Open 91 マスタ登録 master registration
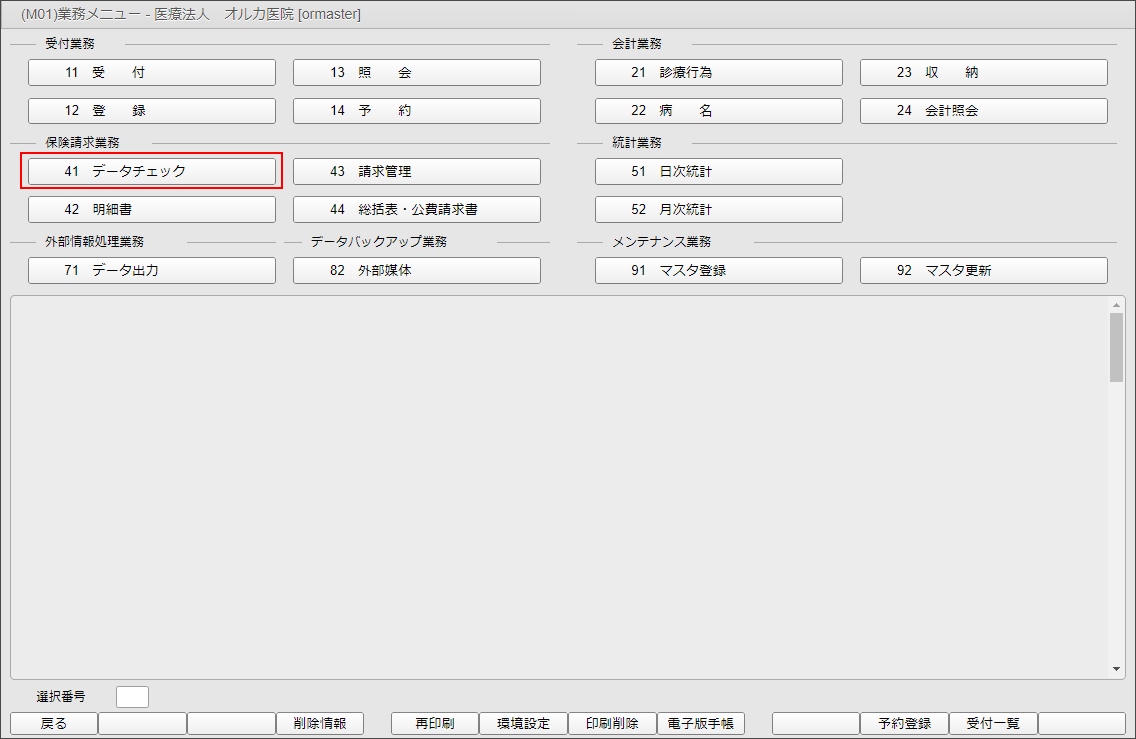Screen dimensions: 1136x739 pos(718,271)
